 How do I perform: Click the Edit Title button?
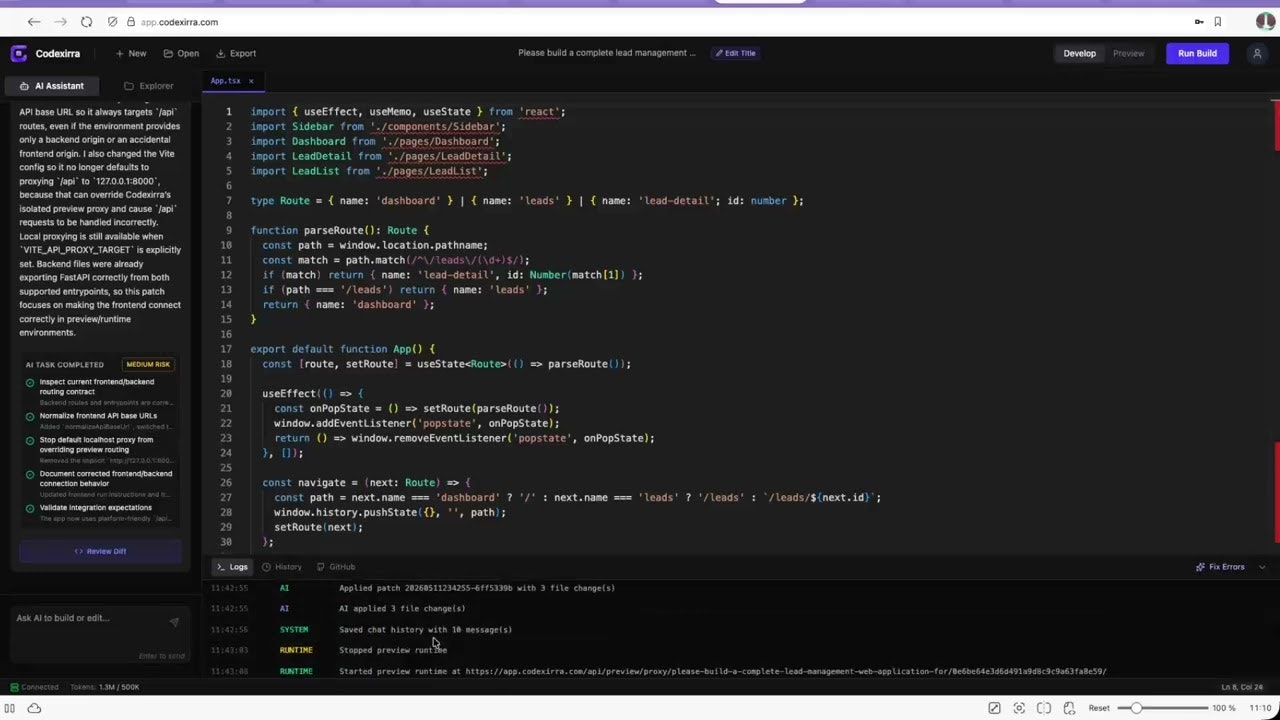[x=735, y=53]
